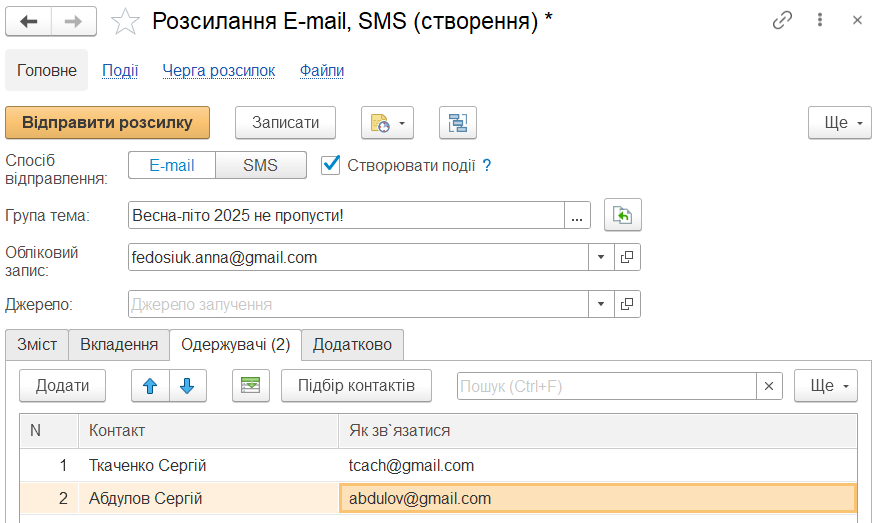Open the Ще menu in recipients toolbar

[826, 386]
